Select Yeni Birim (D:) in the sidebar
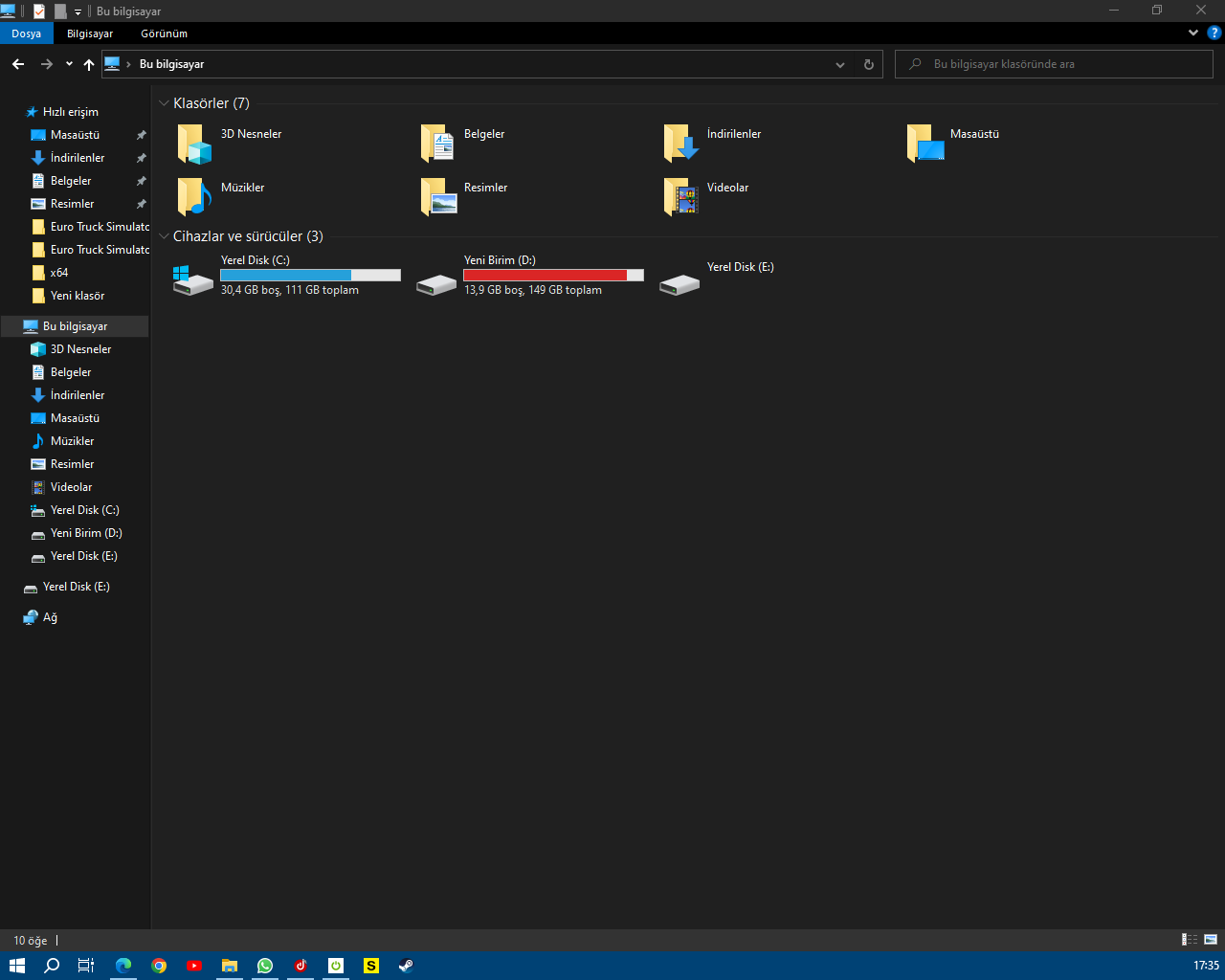This screenshot has width=1225, height=980. pos(86,533)
